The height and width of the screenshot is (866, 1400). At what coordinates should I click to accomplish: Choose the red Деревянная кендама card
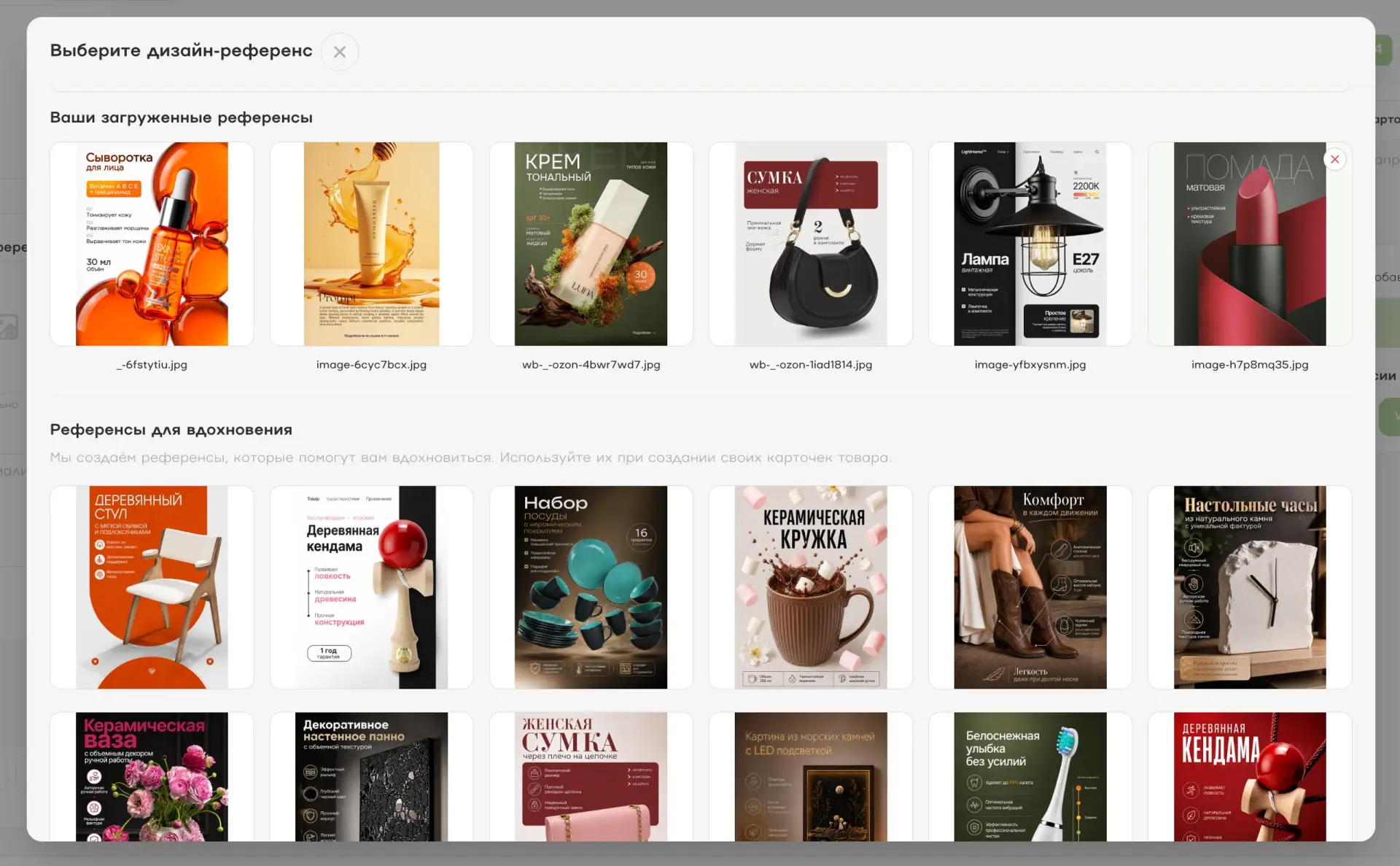click(1250, 777)
